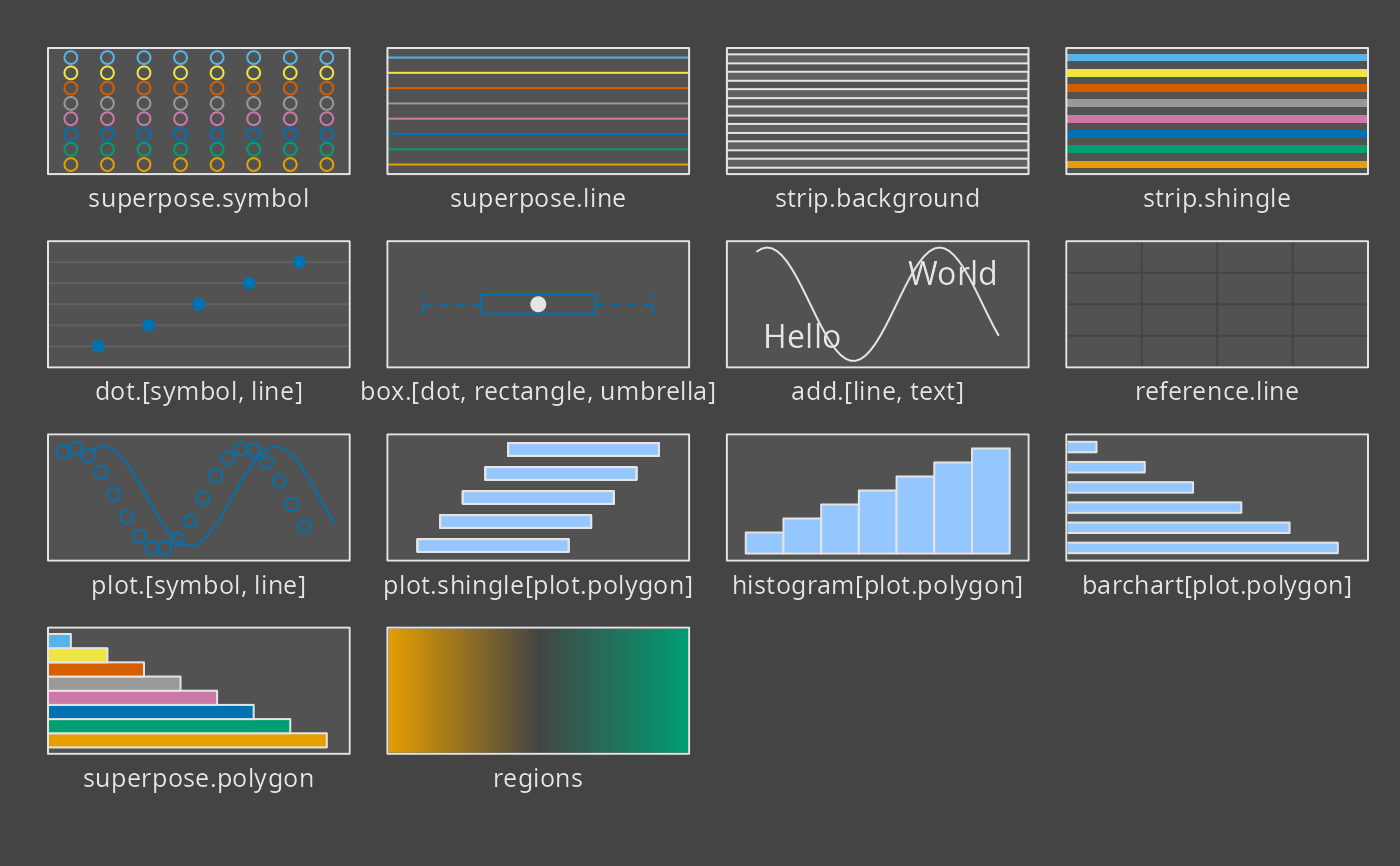
Task: Click the "World" text in add panel
Action: point(952,274)
